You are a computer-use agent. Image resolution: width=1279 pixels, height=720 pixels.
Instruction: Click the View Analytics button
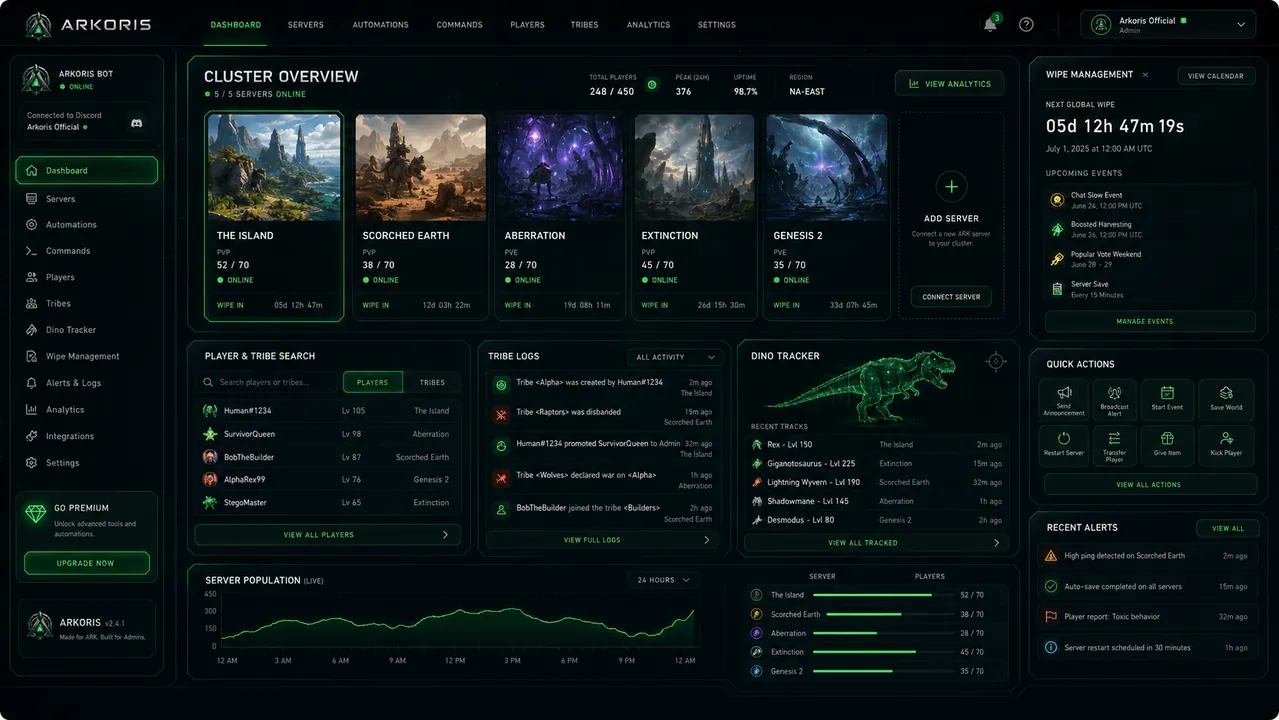950,84
